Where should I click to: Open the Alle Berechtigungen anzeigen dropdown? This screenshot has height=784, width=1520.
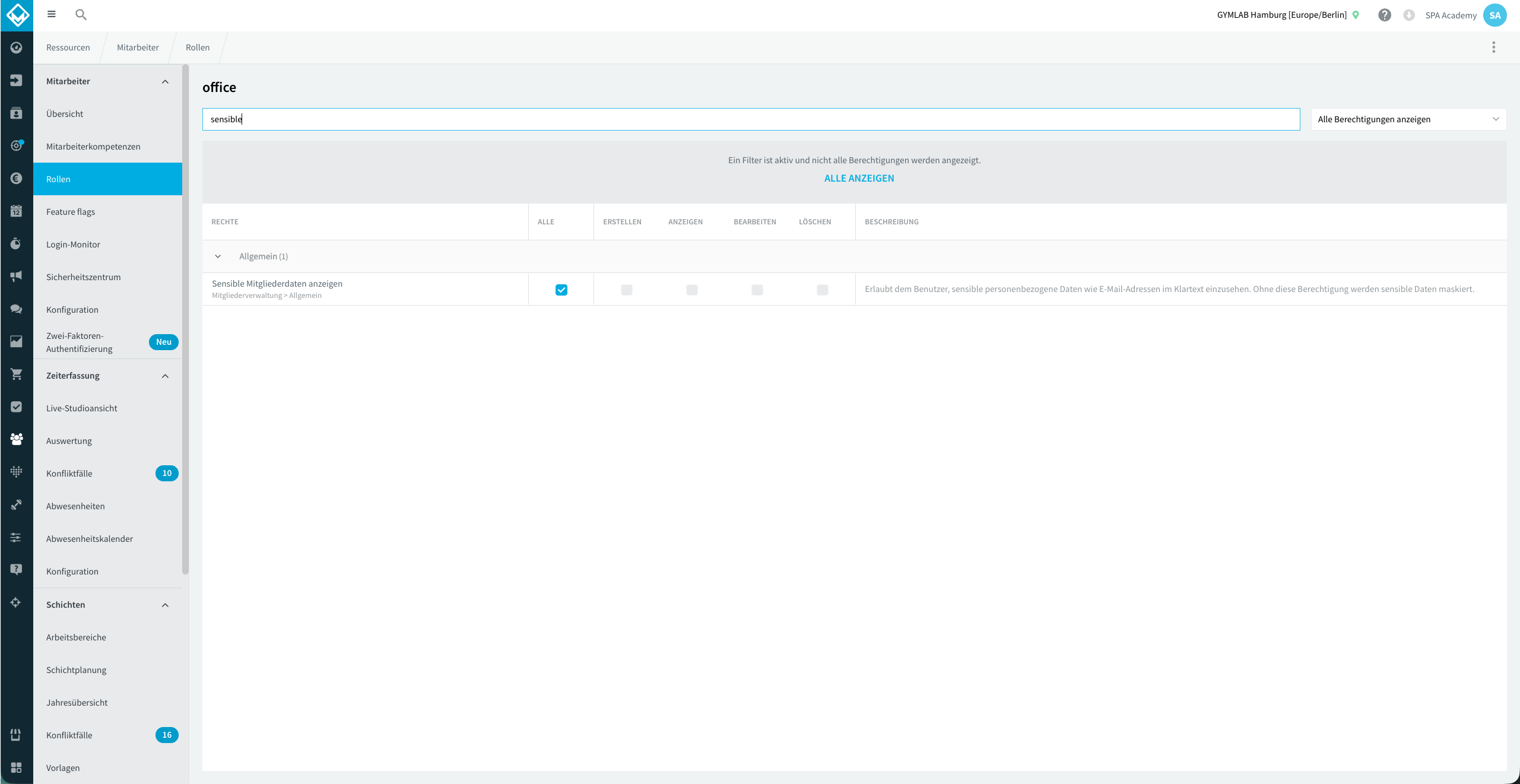click(x=1408, y=119)
